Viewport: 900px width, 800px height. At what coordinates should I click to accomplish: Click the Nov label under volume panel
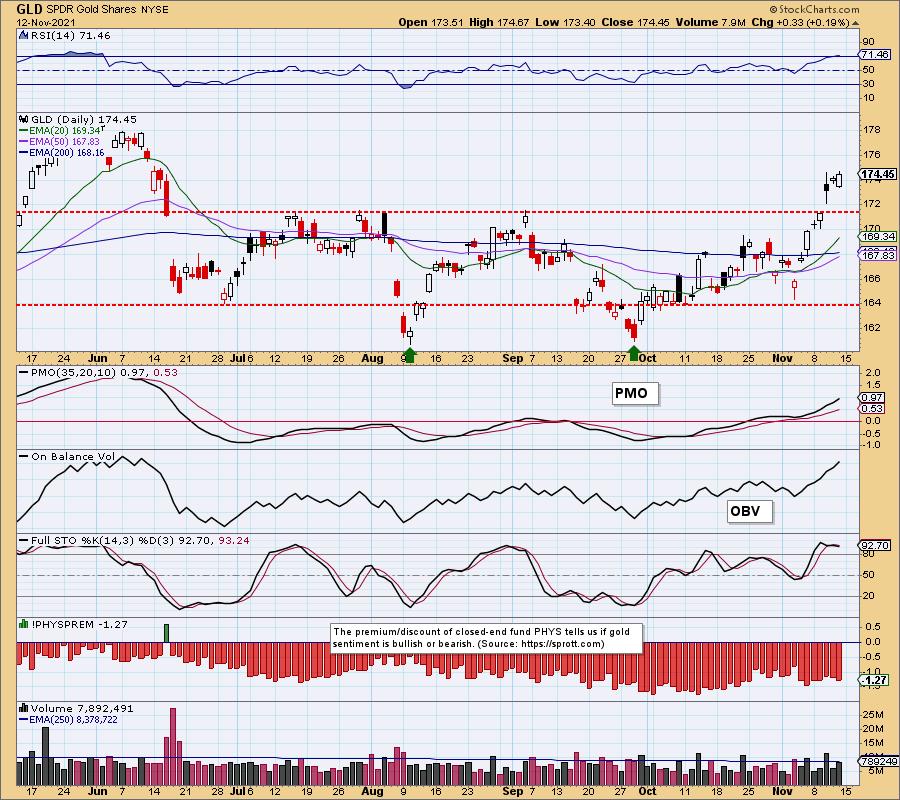(x=782, y=791)
